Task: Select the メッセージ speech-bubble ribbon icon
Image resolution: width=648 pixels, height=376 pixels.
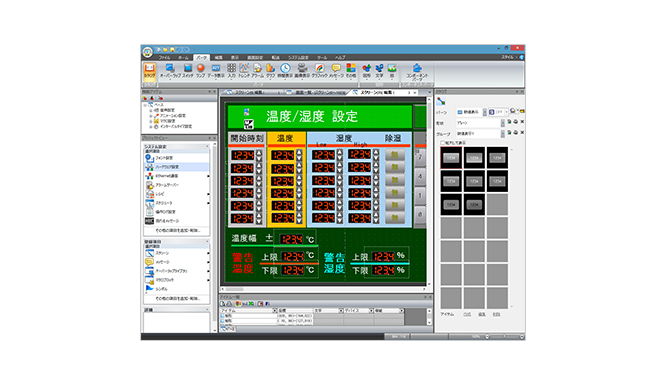Action: pyautogui.click(x=336, y=71)
